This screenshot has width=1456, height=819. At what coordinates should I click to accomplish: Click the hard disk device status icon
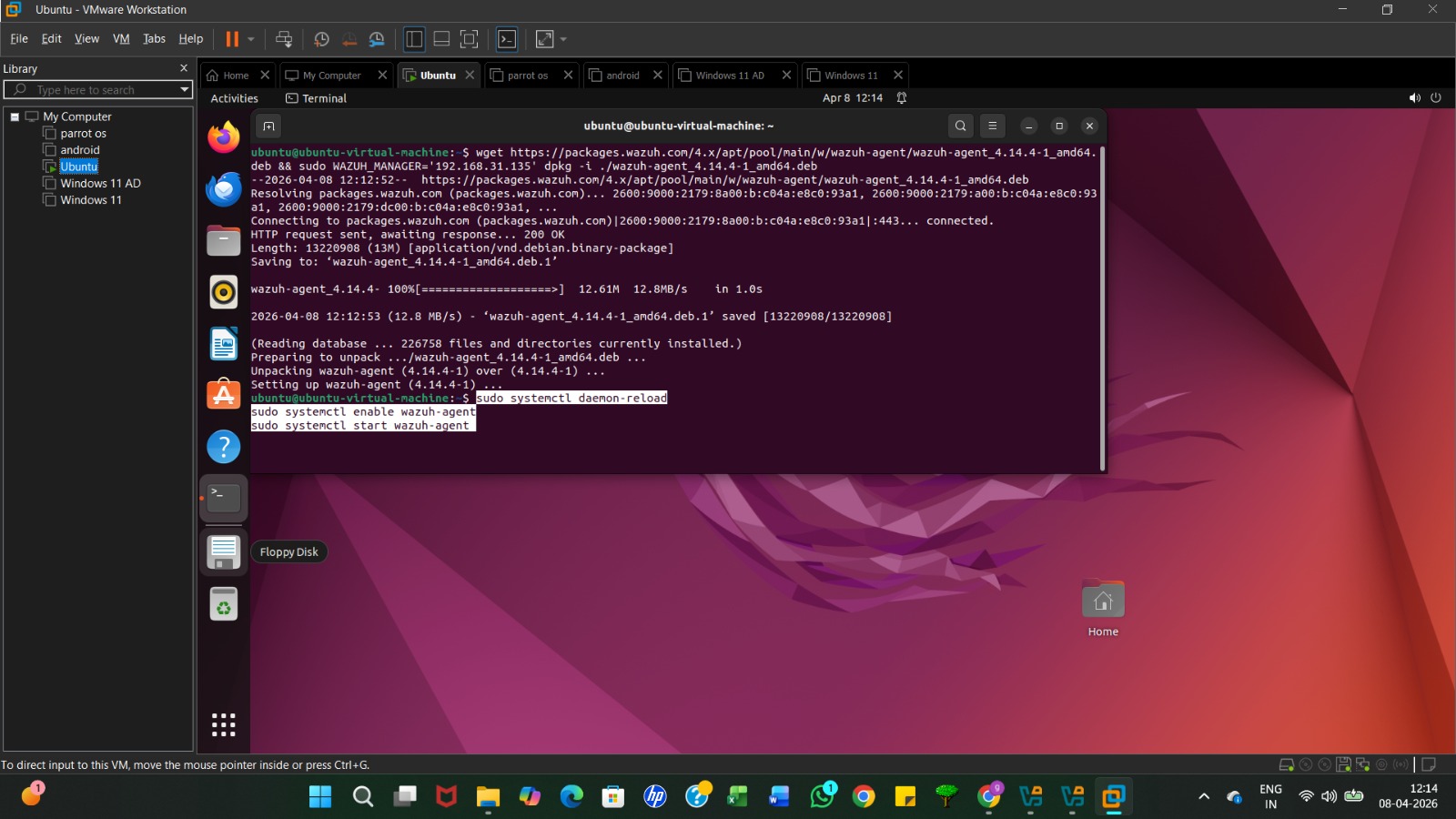(1286, 765)
